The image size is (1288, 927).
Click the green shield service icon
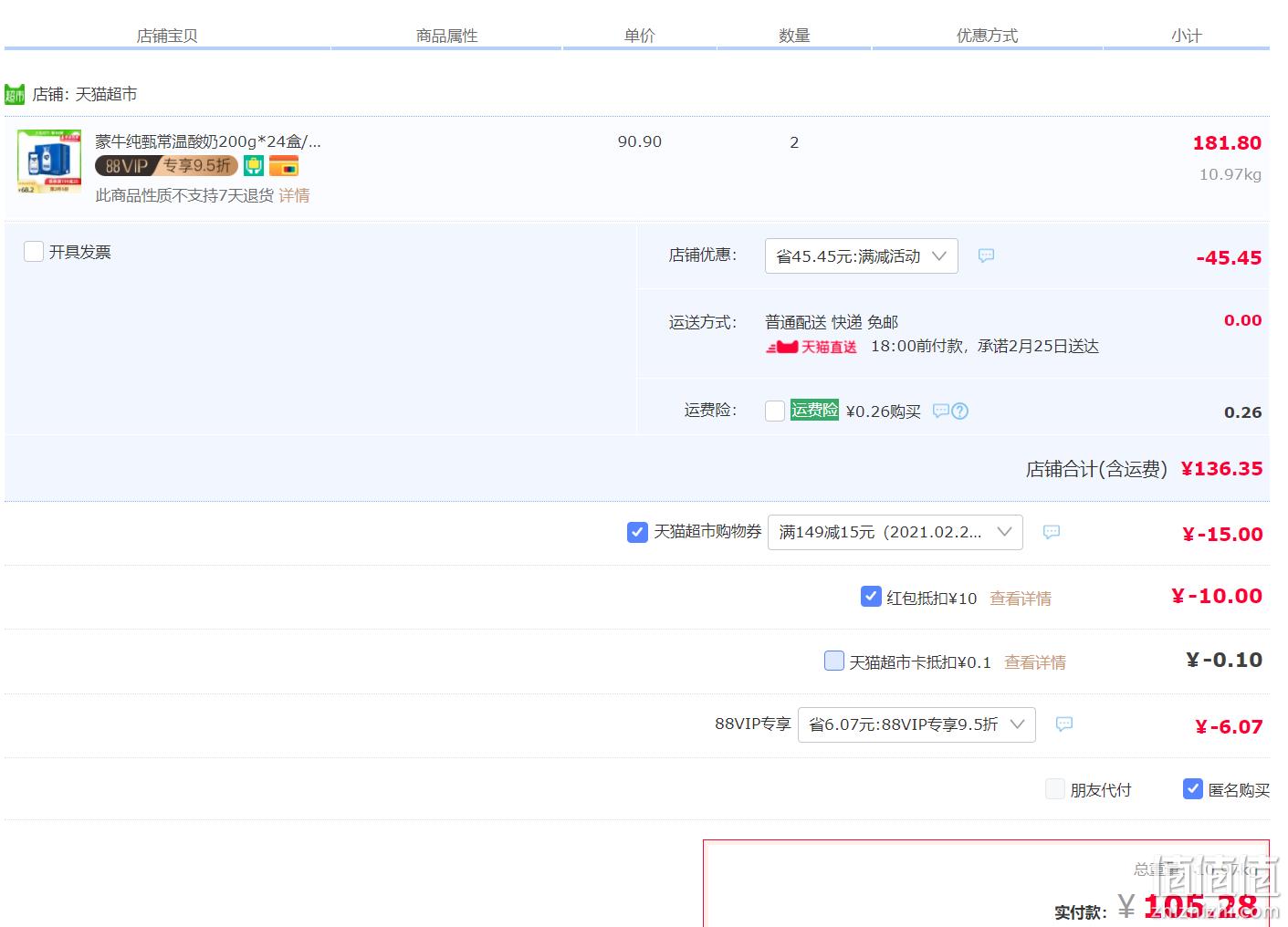pyautogui.click(x=254, y=166)
